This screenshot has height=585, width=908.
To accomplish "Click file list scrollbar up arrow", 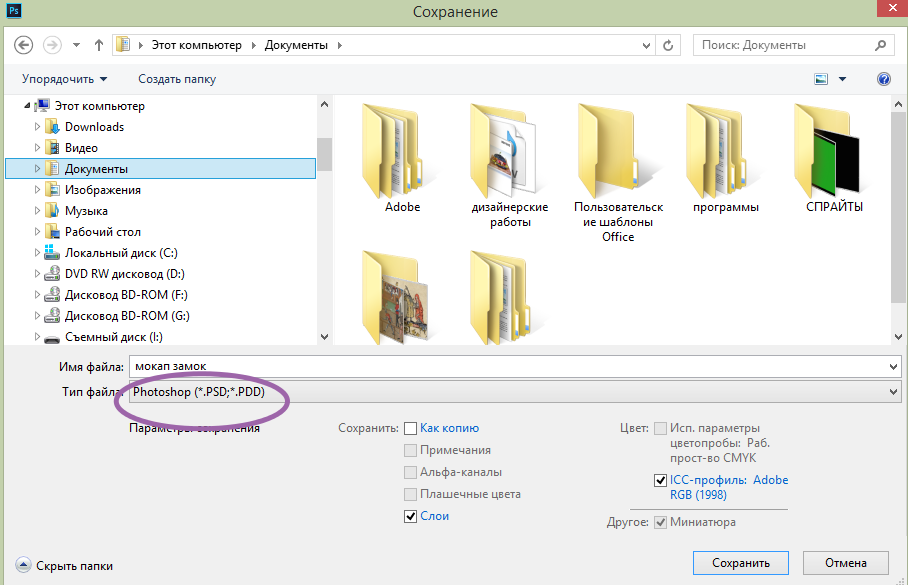I will (898, 105).
